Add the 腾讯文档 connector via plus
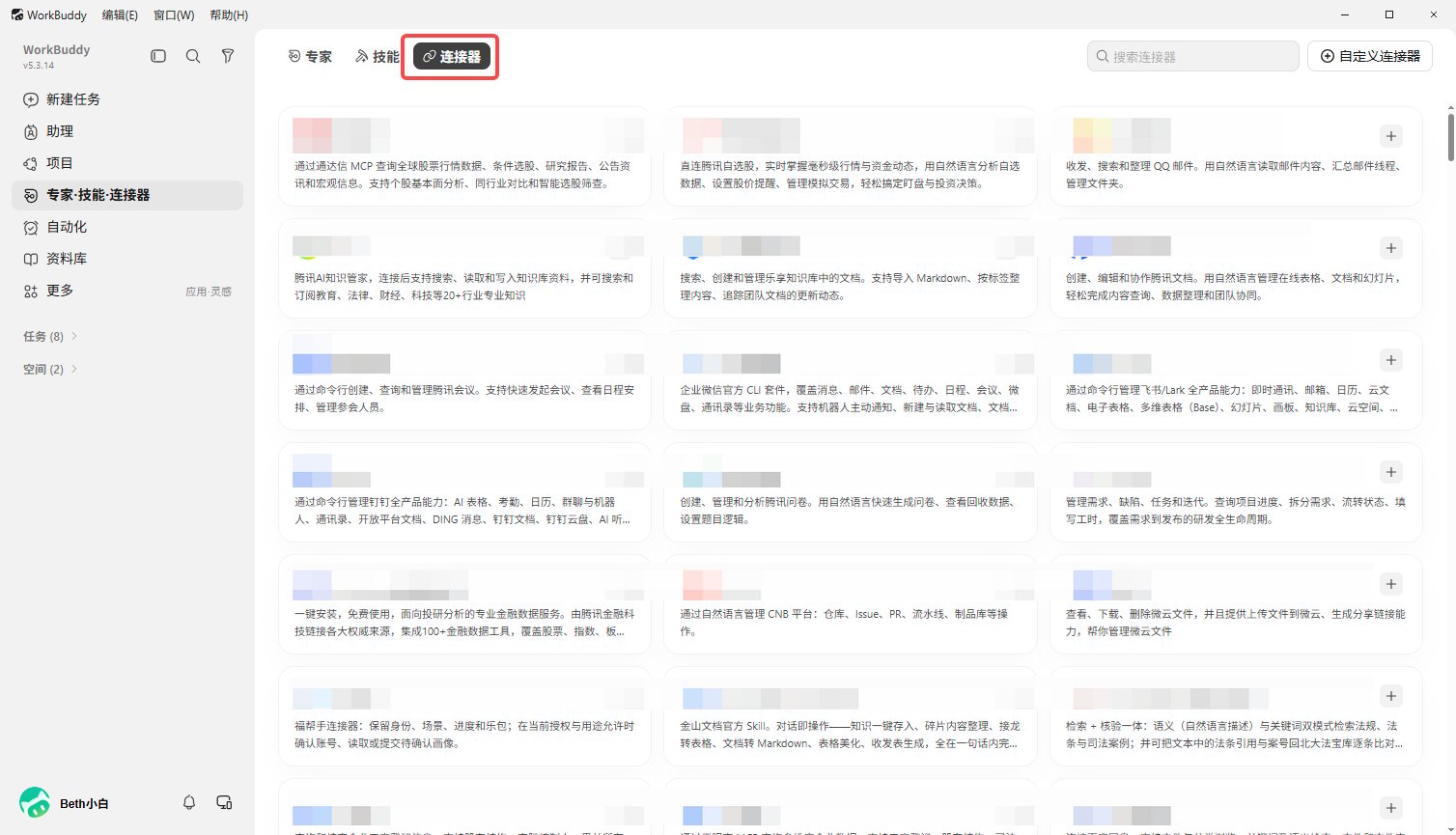The height and width of the screenshot is (835, 1456). pyautogui.click(x=1390, y=248)
